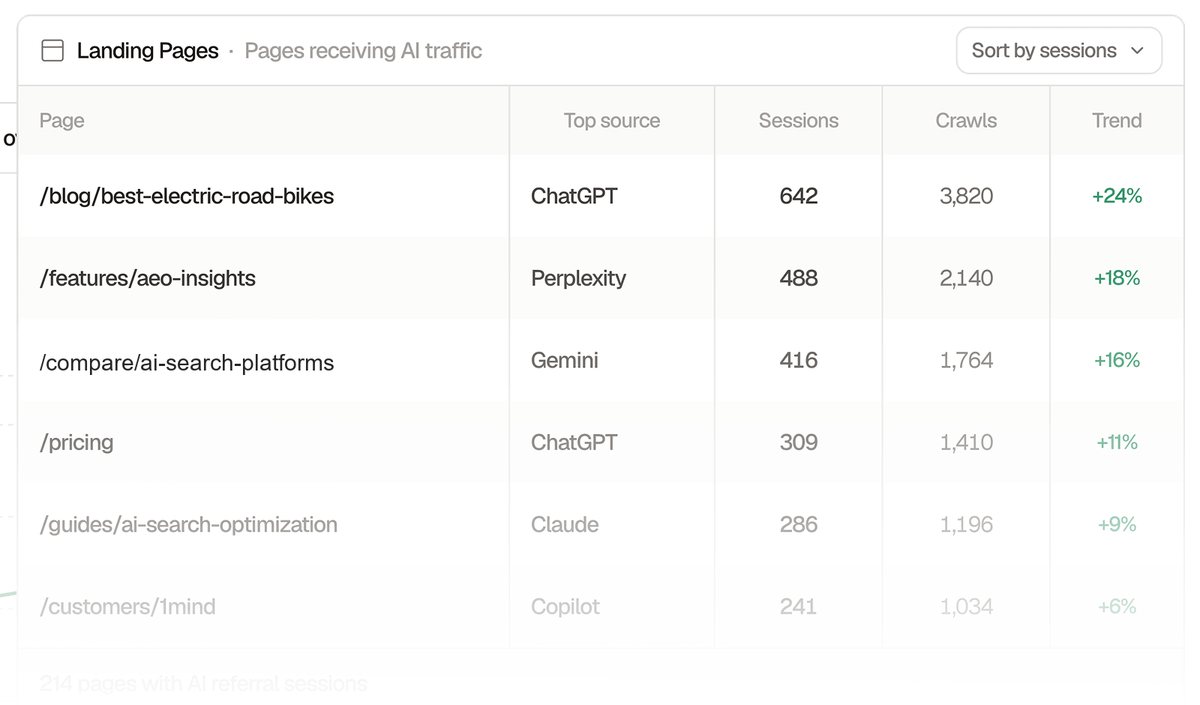Click the +11% trend value
The image size is (1200, 705).
(1117, 442)
